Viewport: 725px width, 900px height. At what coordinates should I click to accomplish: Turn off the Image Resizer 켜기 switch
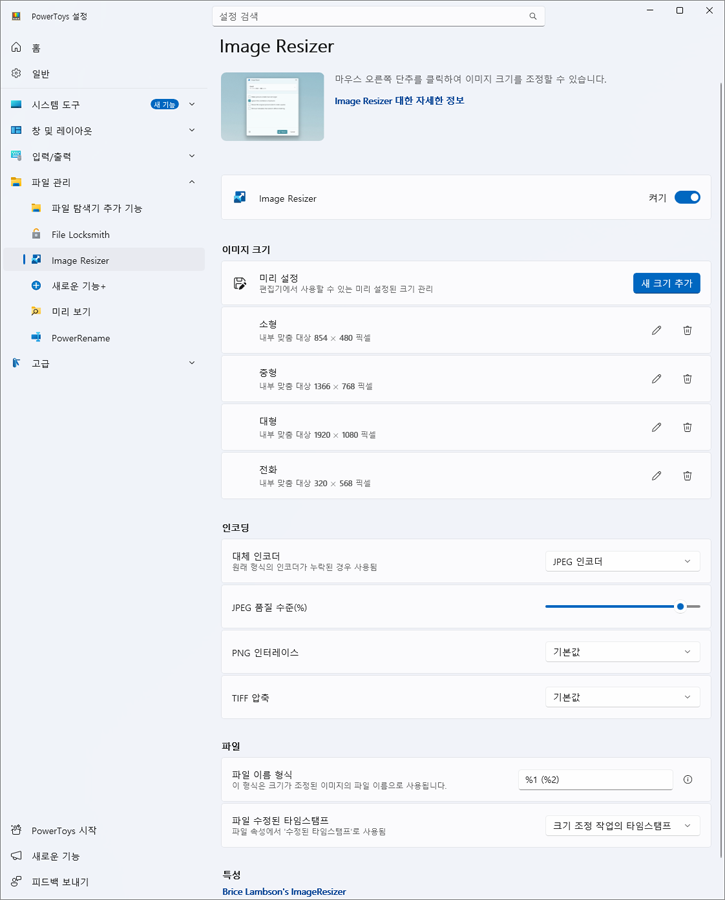tap(687, 197)
